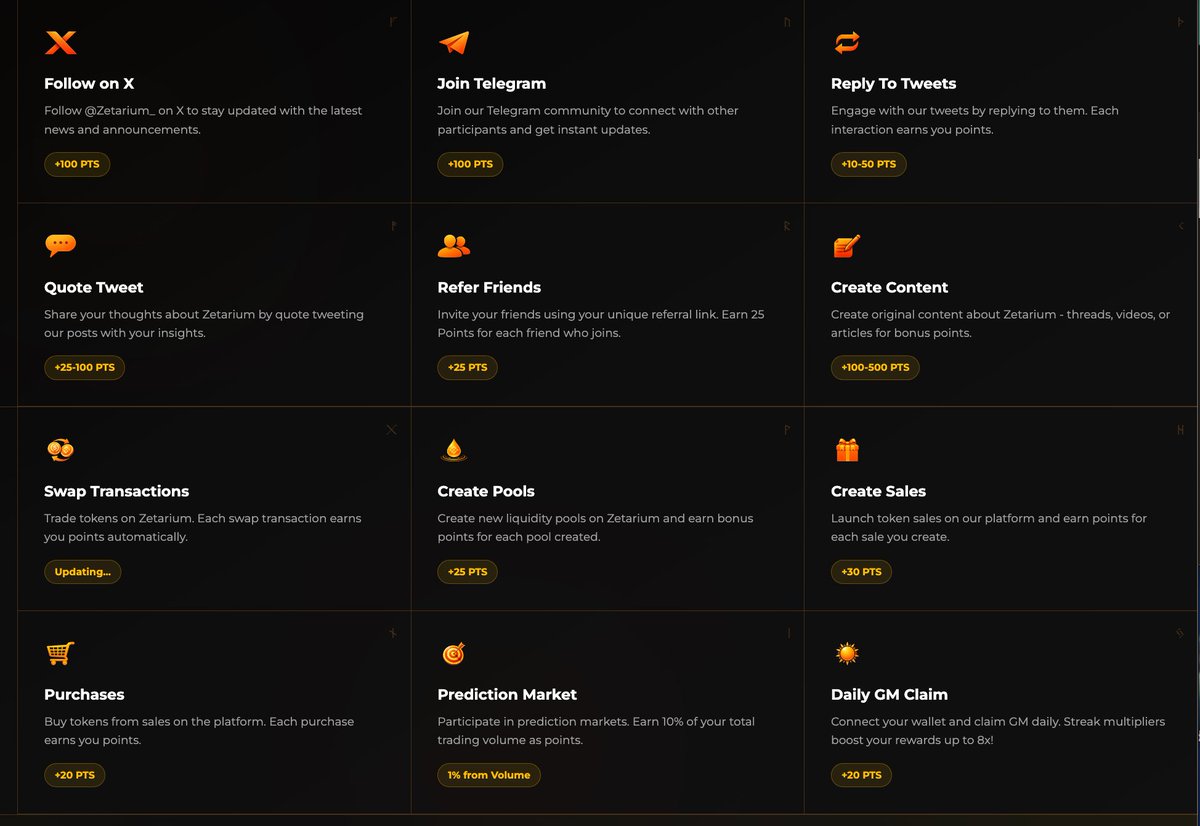Click the shopping cart icon for Purchases
The height and width of the screenshot is (826, 1200).
point(60,653)
